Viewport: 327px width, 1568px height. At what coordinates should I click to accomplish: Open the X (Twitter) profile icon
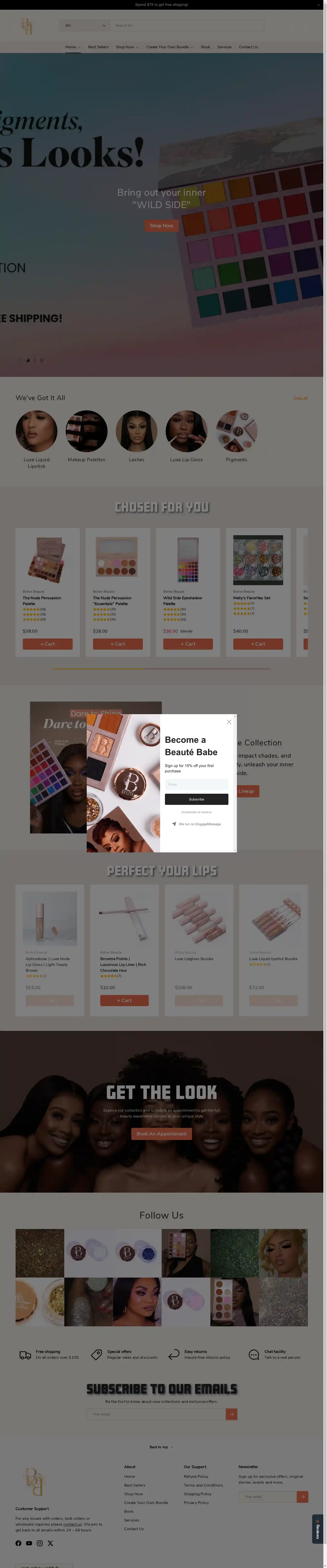(x=50, y=1543)
